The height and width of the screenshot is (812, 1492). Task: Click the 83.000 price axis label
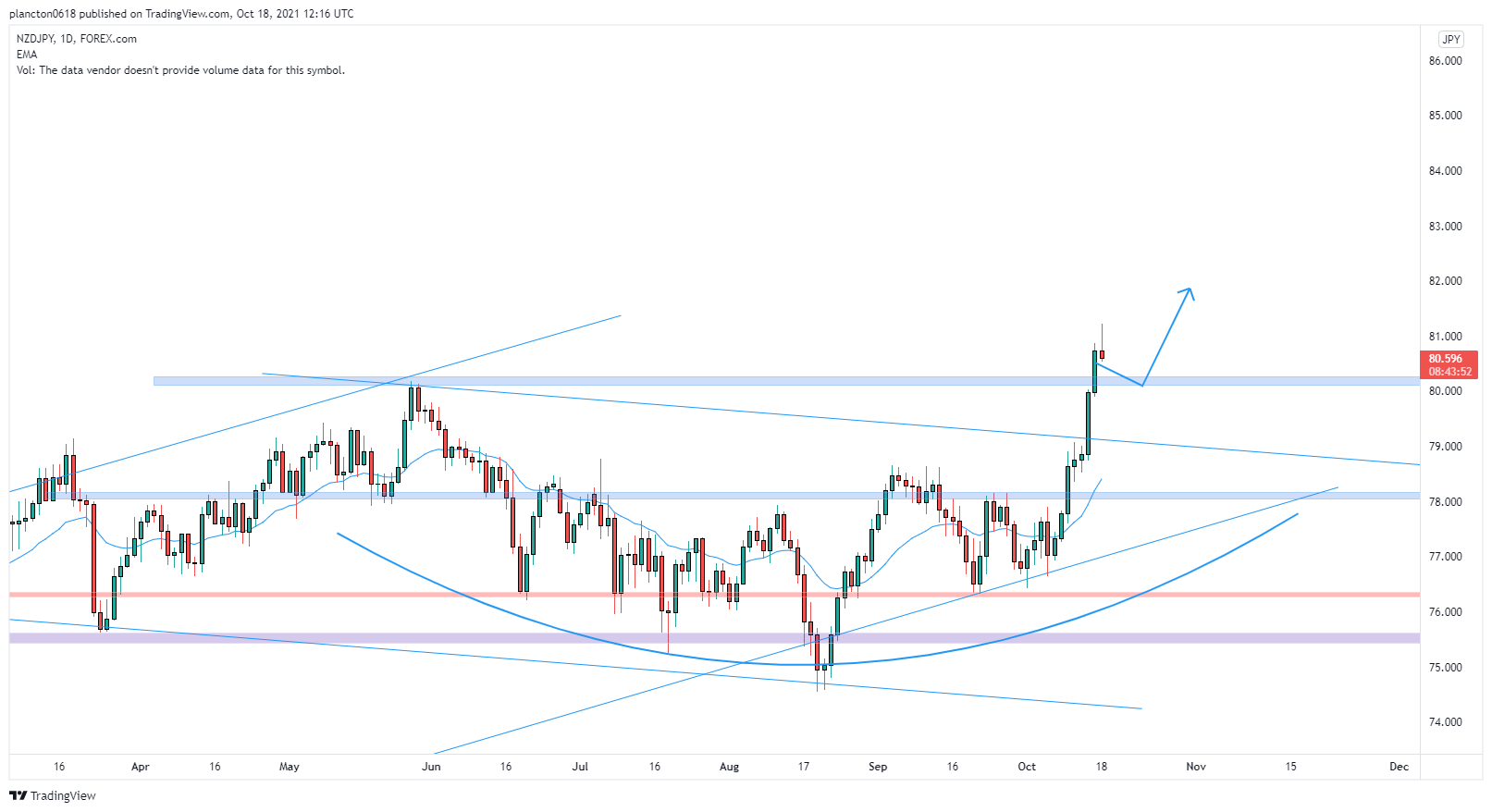pyautogui.click(x=1446, y=227)
